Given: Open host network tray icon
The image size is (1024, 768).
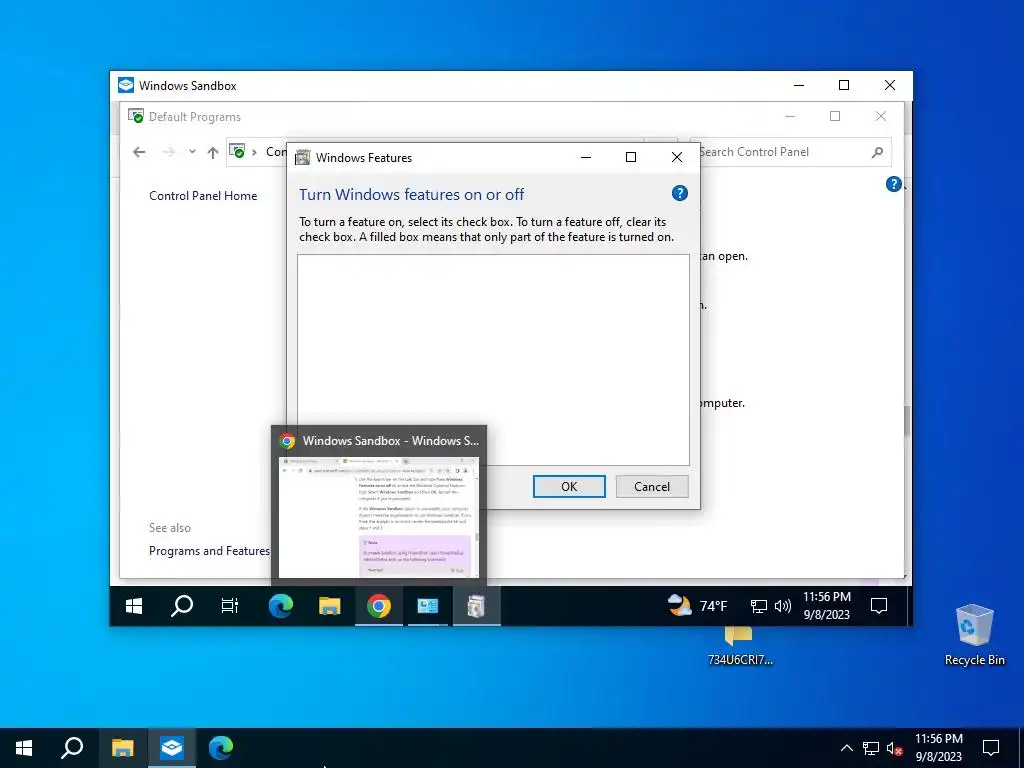Looking at the screenshot, I should 871,748.
